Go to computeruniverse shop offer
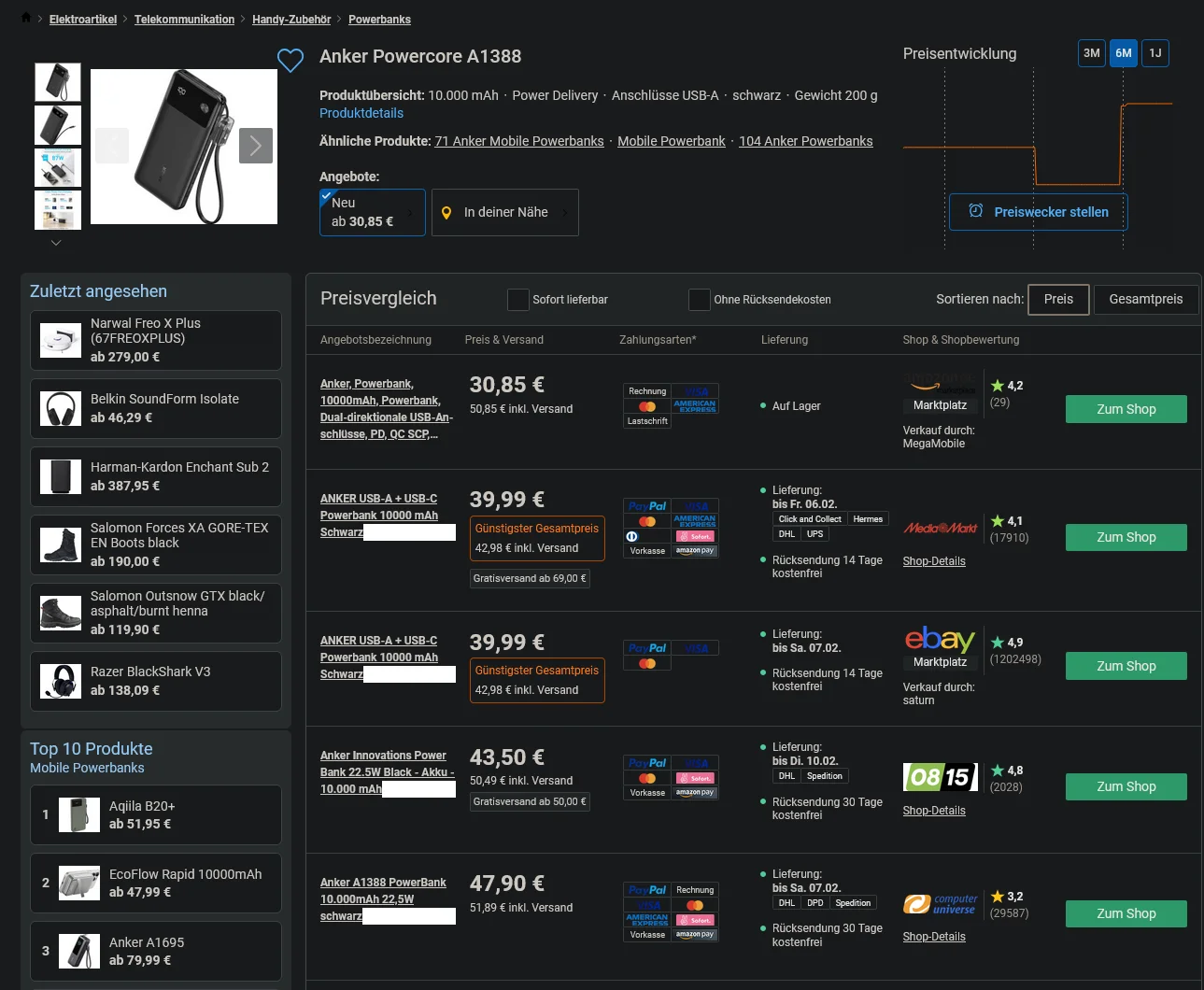 click(1126, 913)
